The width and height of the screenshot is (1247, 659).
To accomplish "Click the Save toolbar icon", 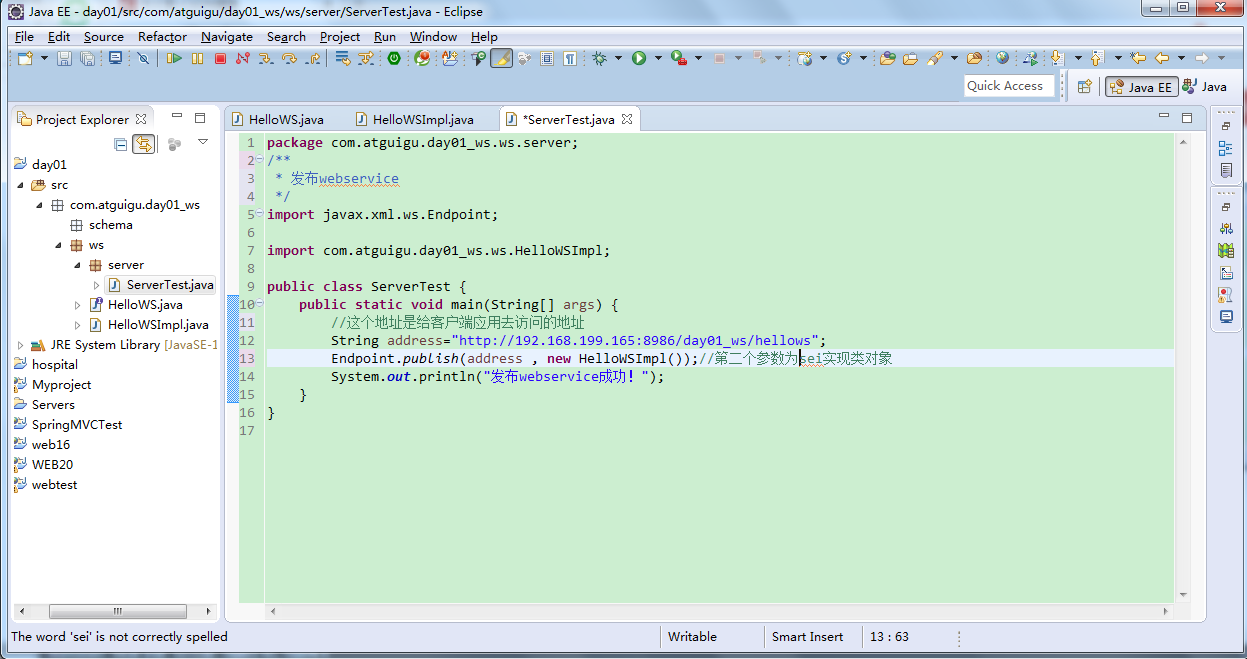I will click(64, 58).
